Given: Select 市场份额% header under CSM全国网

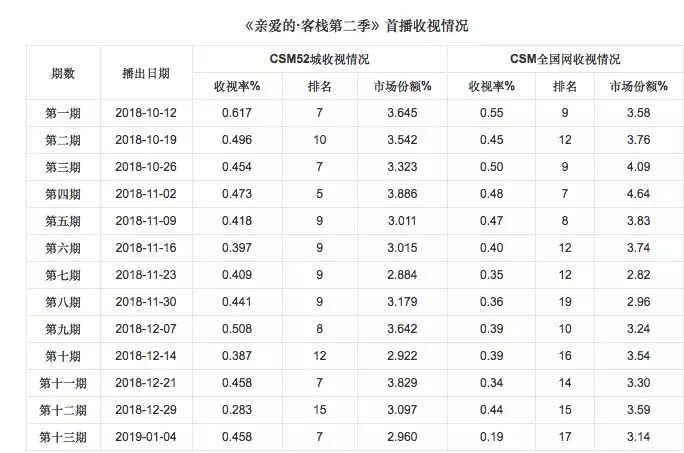Looking at the screenshot, I should click(639, 86).
